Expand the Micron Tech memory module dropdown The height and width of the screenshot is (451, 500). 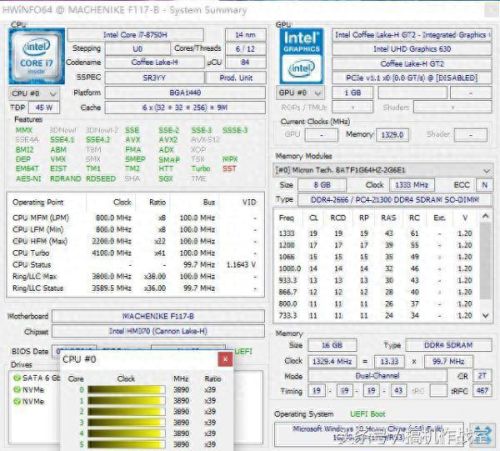[x=383, y=170]
